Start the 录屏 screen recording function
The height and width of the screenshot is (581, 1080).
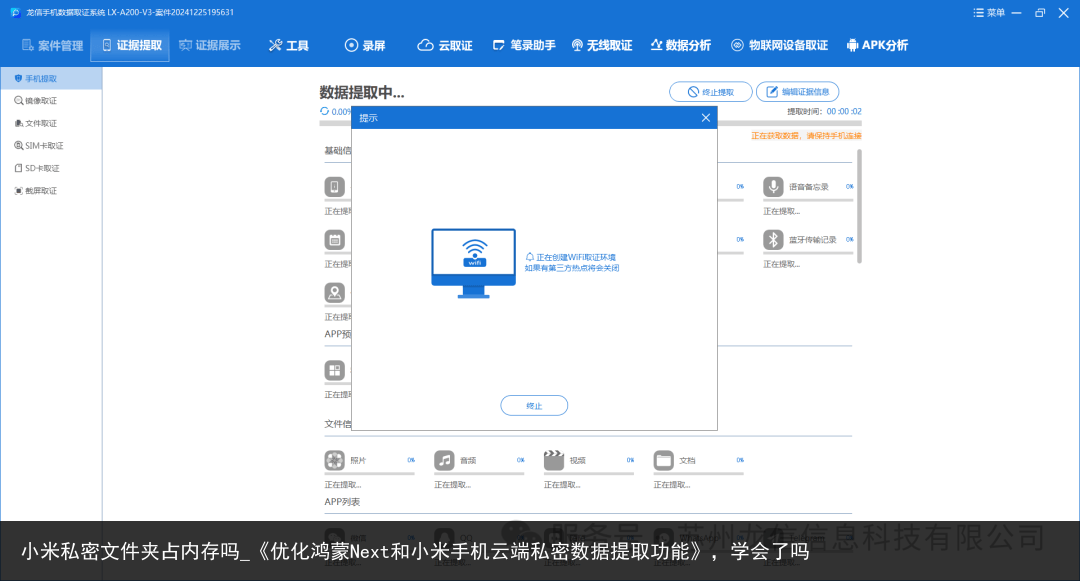365,45
